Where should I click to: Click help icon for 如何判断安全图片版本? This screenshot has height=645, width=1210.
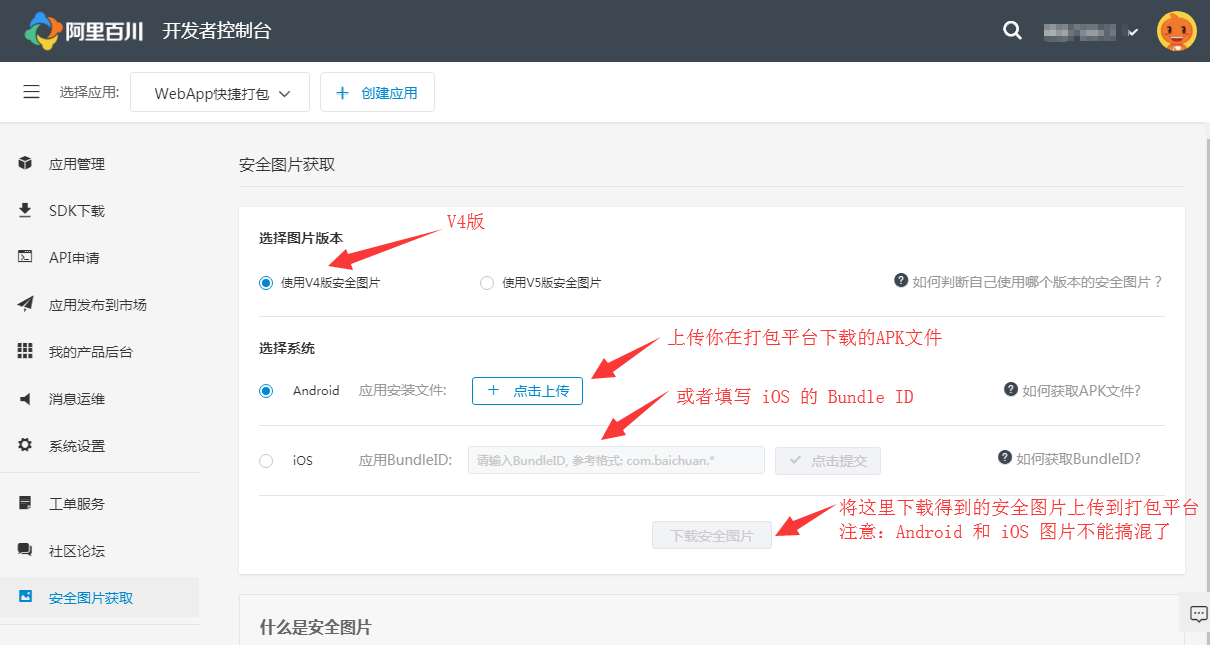tap(901, 281)
